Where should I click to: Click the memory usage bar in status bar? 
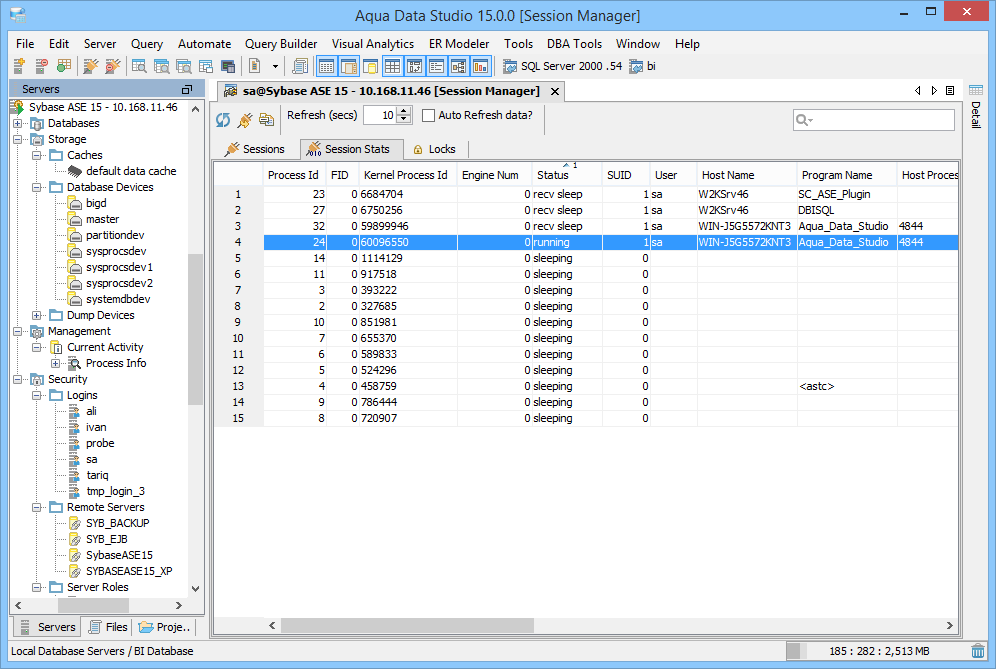877,651
